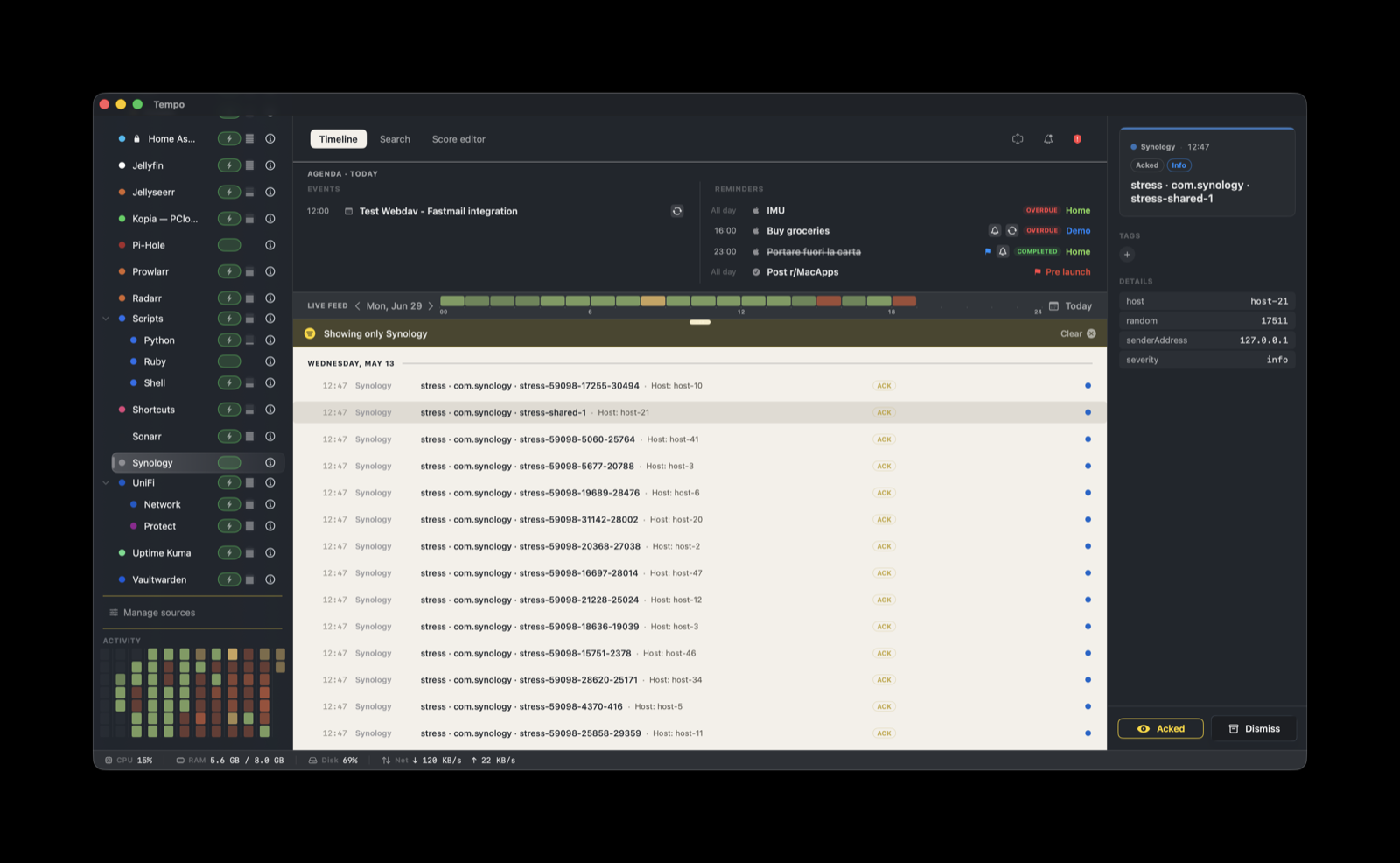Collapse the UniFi group

(x=106, y=482)
